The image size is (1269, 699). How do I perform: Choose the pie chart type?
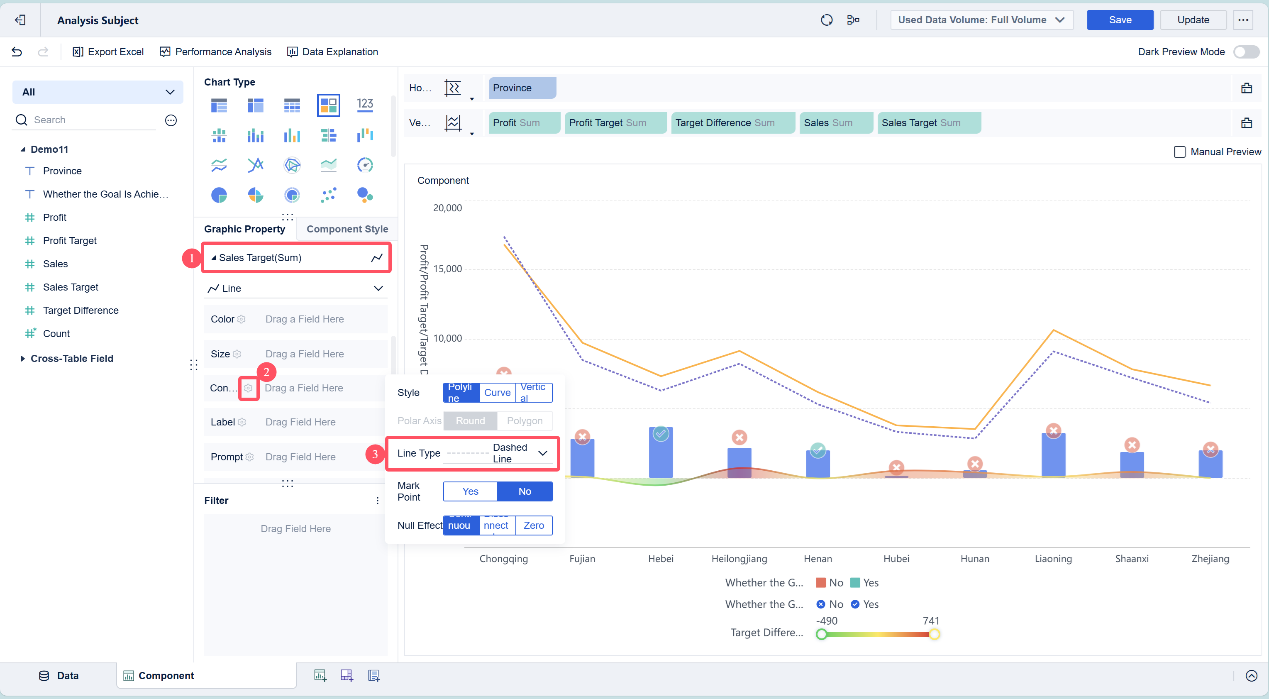pos(219,194)
